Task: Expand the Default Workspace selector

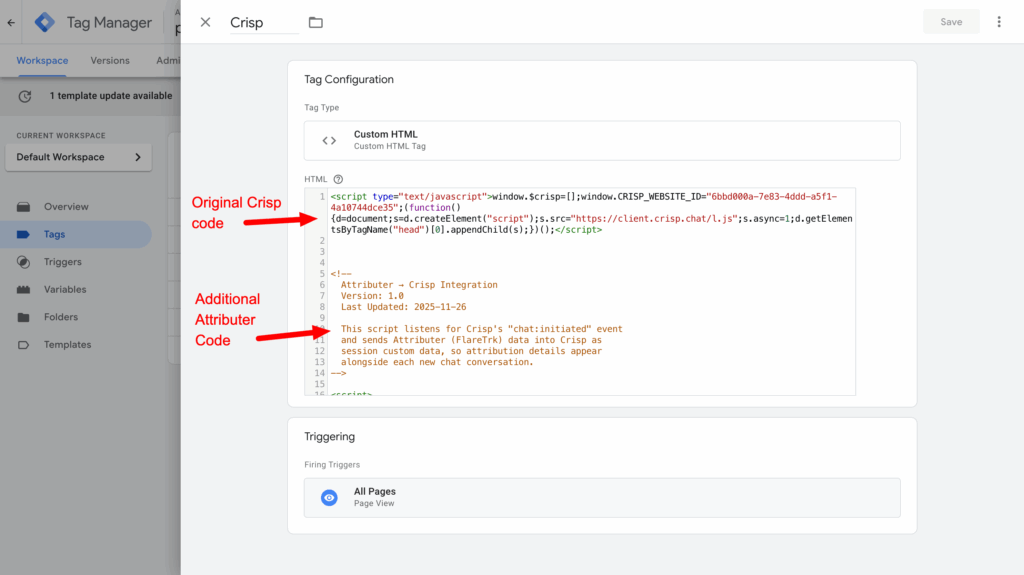Action: 78,157
